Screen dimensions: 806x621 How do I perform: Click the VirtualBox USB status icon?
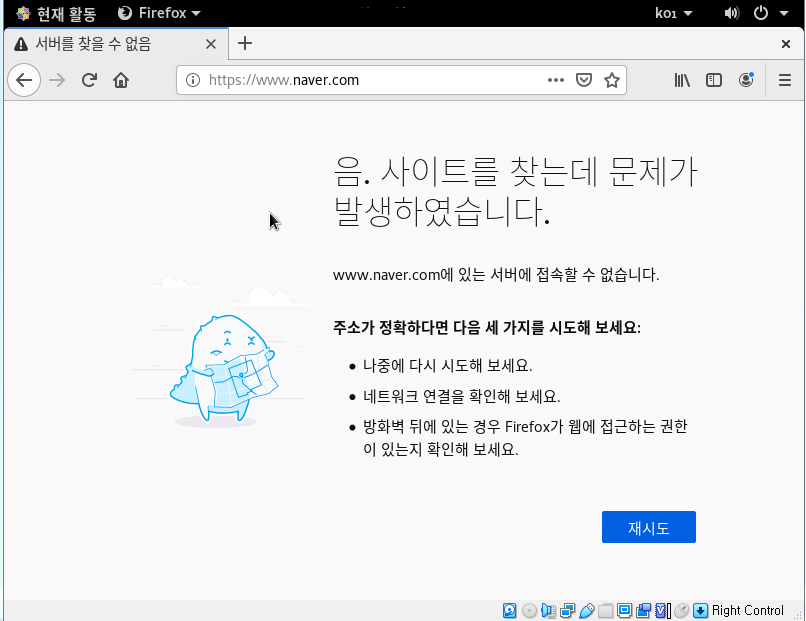(587, 610)
